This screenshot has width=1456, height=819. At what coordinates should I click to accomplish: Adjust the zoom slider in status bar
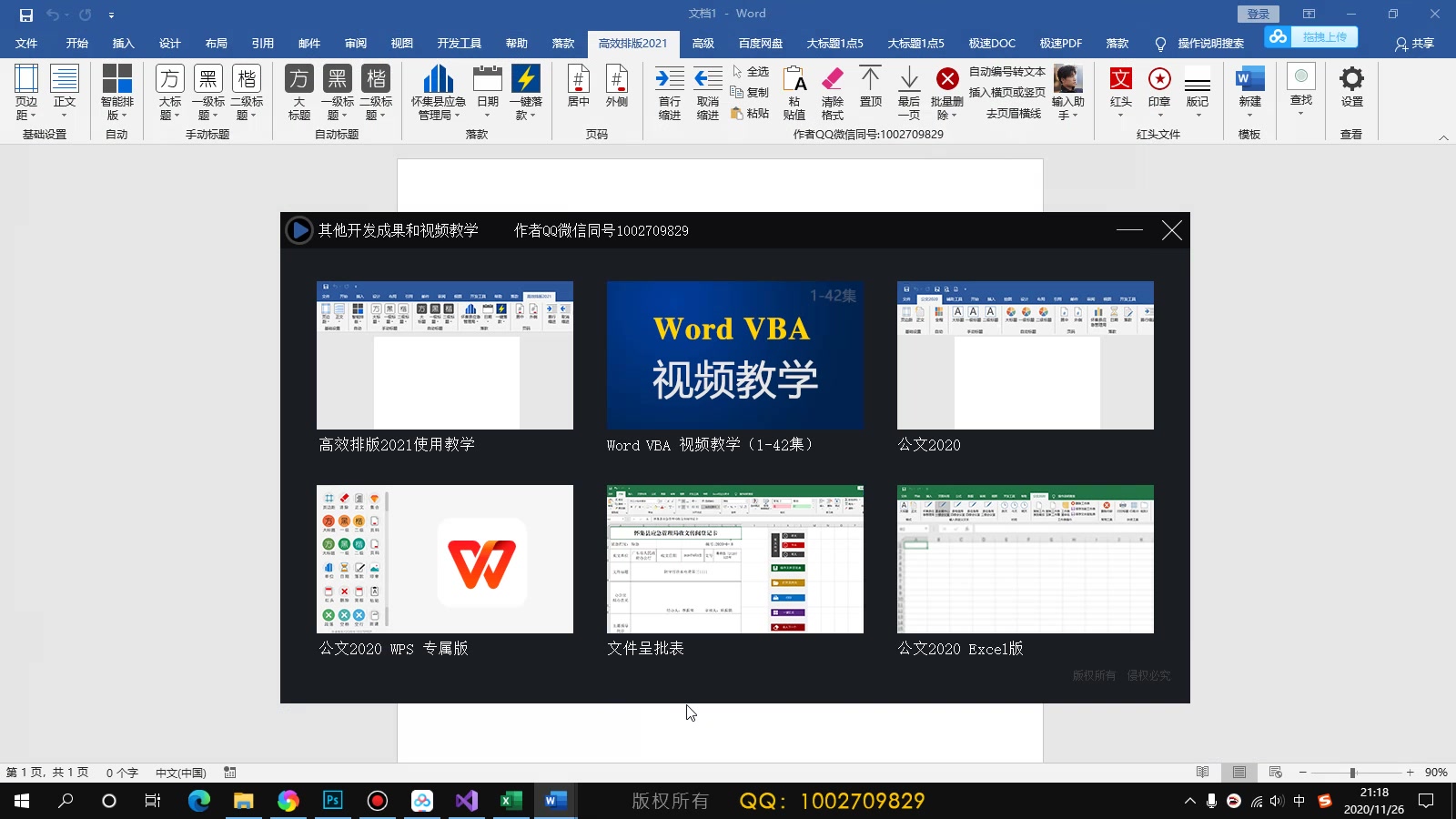click(x=1353, y=773)
